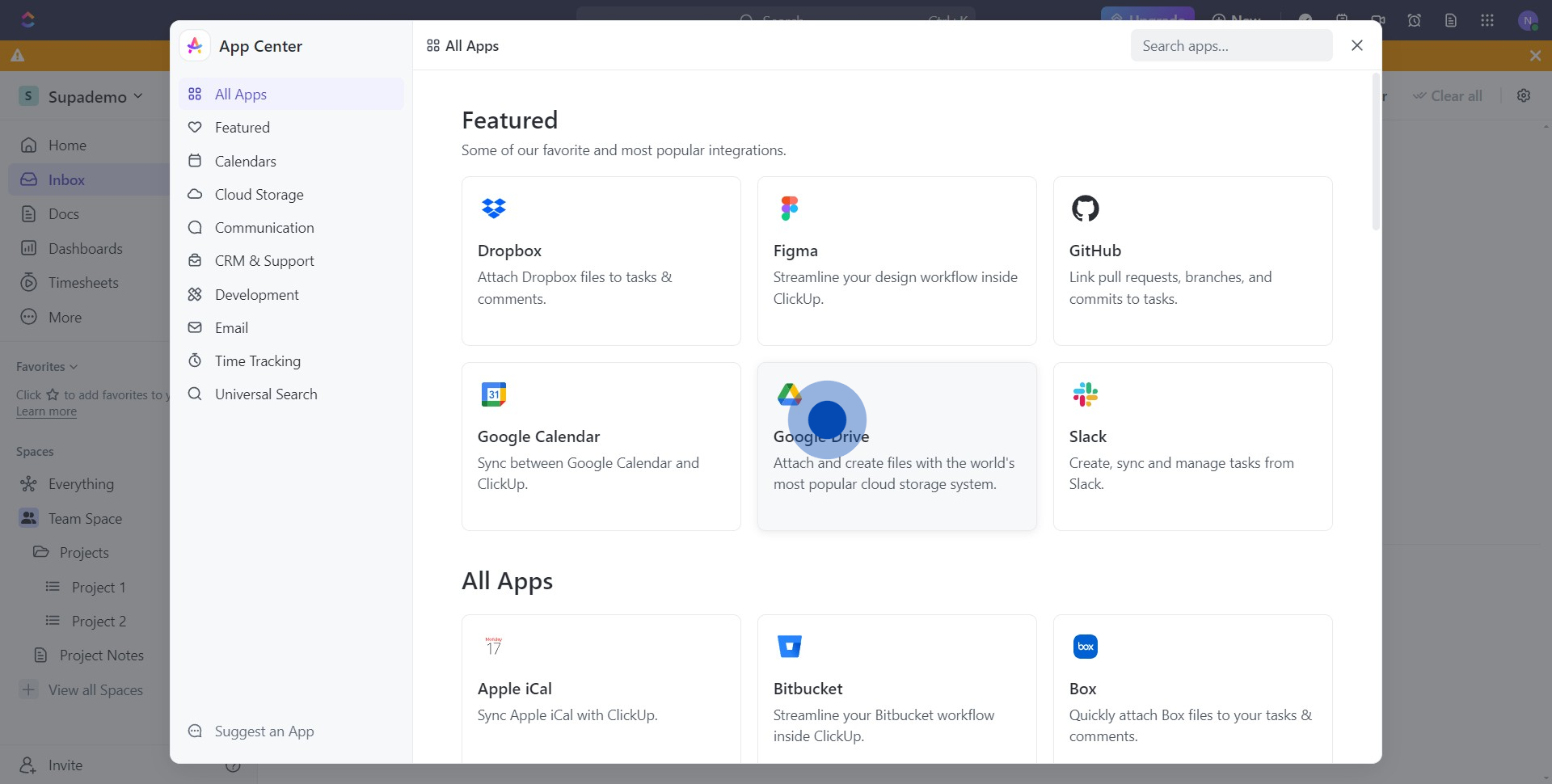The width and height of the screenshot is (1552, 784).
Task: Open Timesheets in sidebar
Action: point(83,282)
